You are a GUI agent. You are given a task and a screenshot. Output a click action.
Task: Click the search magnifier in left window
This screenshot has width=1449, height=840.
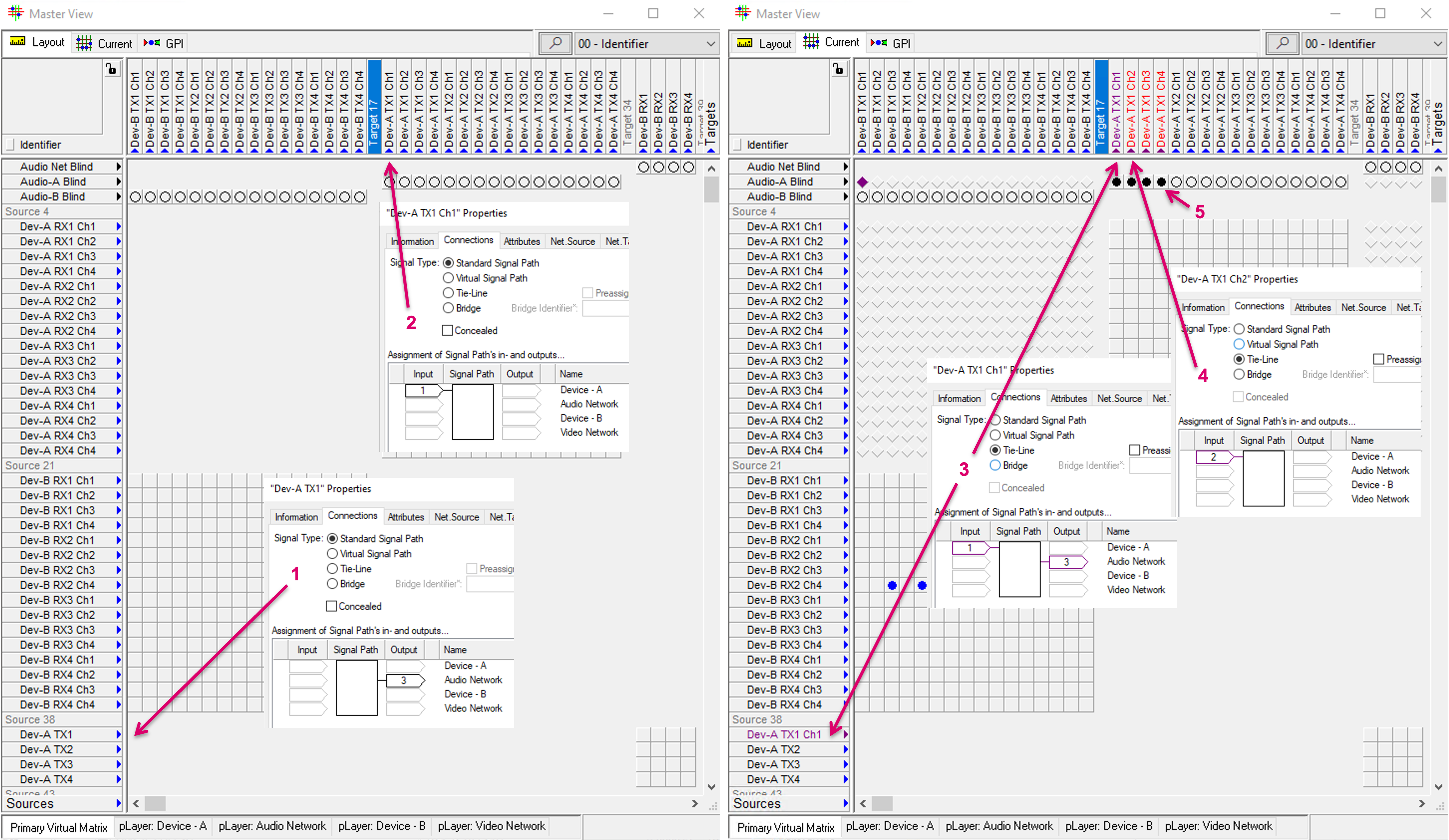click(555, 43)
